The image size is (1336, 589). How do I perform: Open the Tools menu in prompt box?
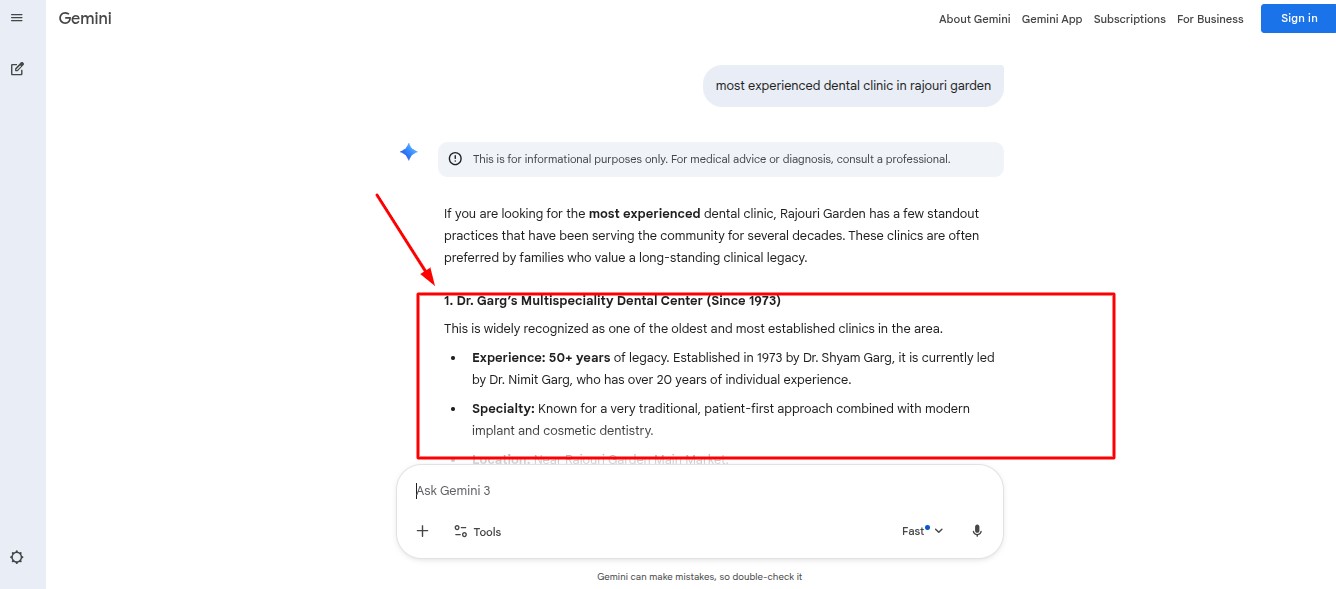[477, 532]
